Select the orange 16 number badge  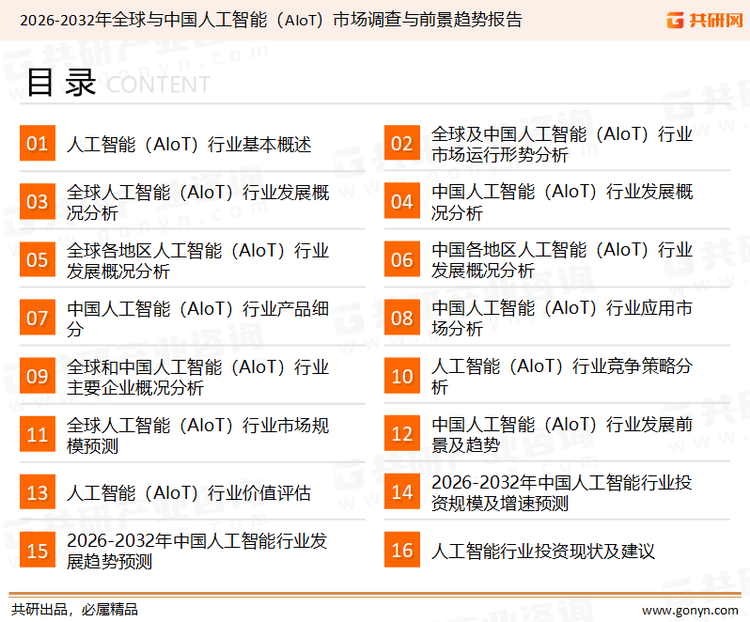(402, 551)
